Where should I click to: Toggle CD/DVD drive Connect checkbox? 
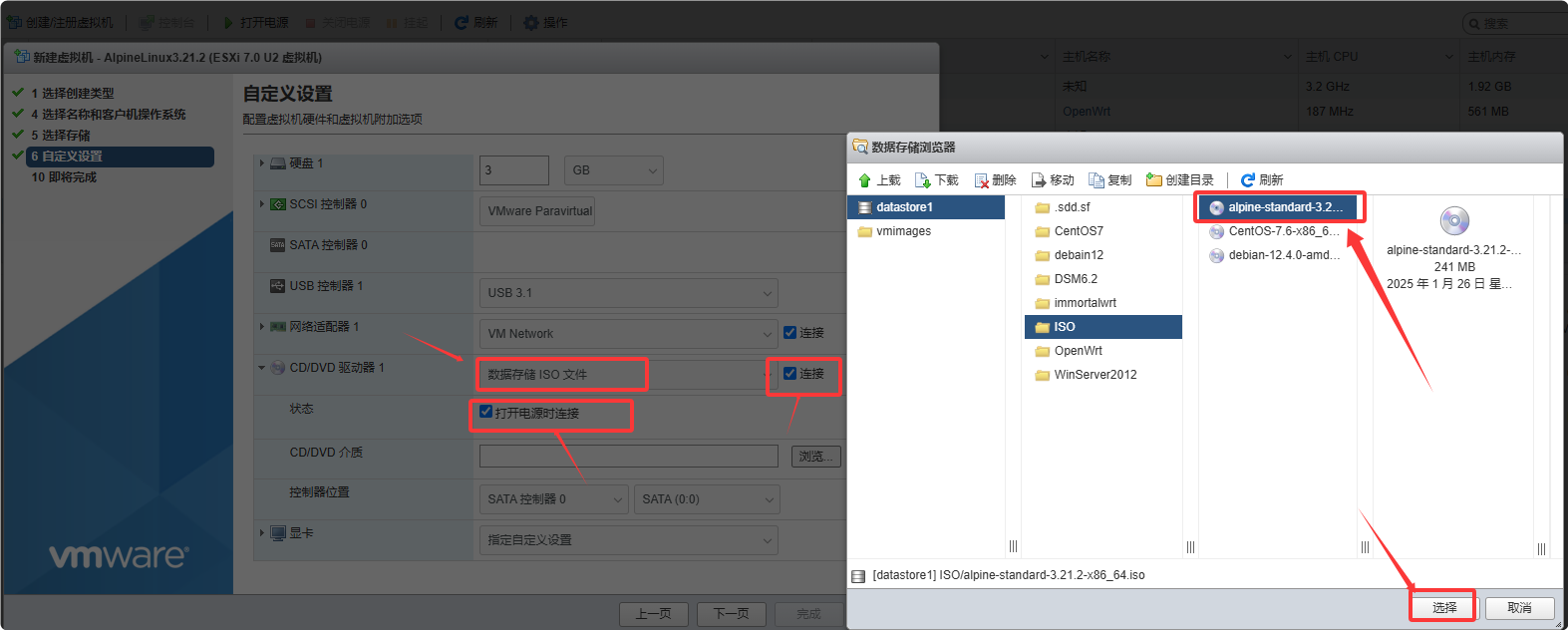790,374
